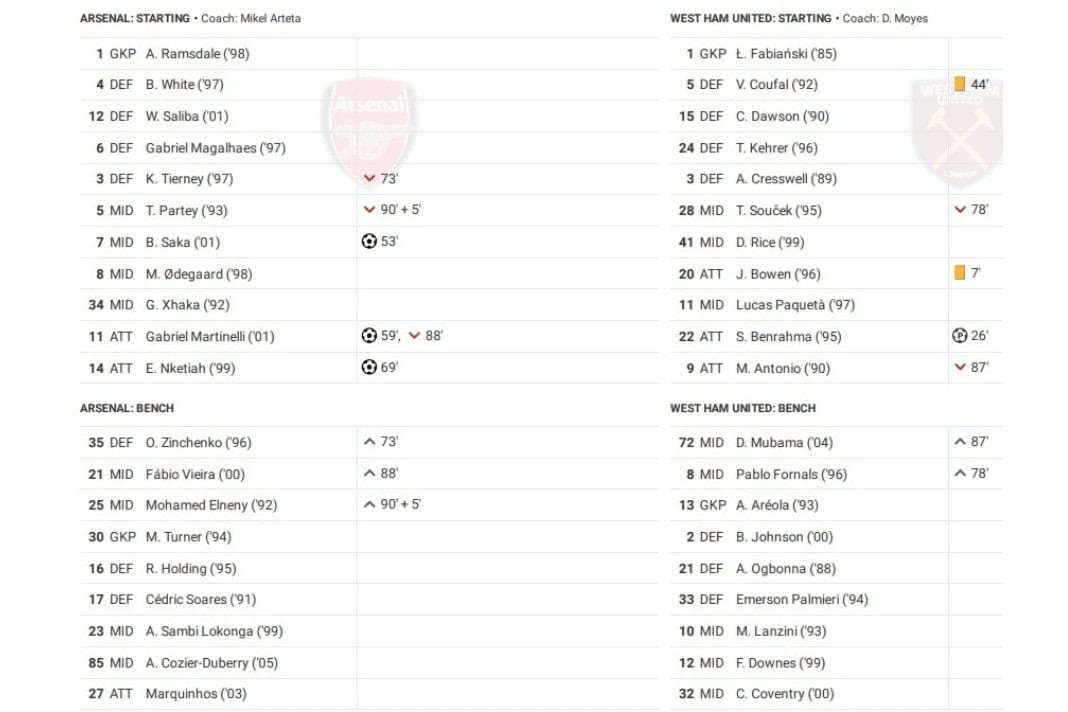
Task: Click M. Antonio's 87' substitution arrow
Action: [960, 368]
